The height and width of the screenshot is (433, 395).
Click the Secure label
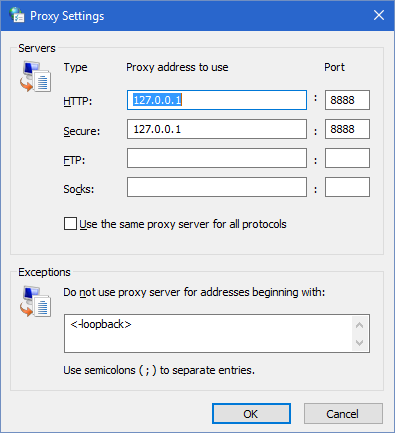(82, 131)
